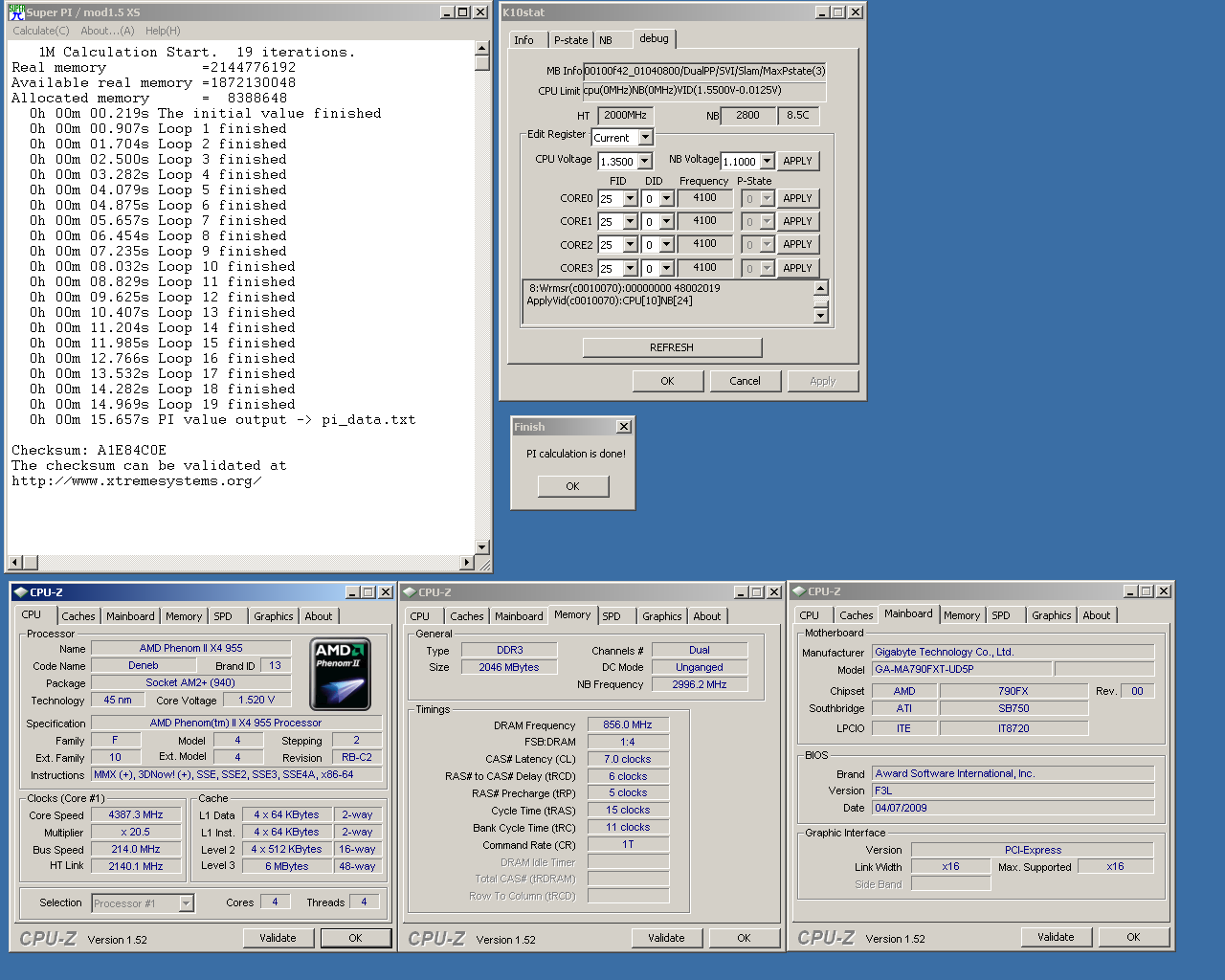Open Graphics tab in first CPU-Z window
Screen dimensions: 1225x980
tap(274, 616)
